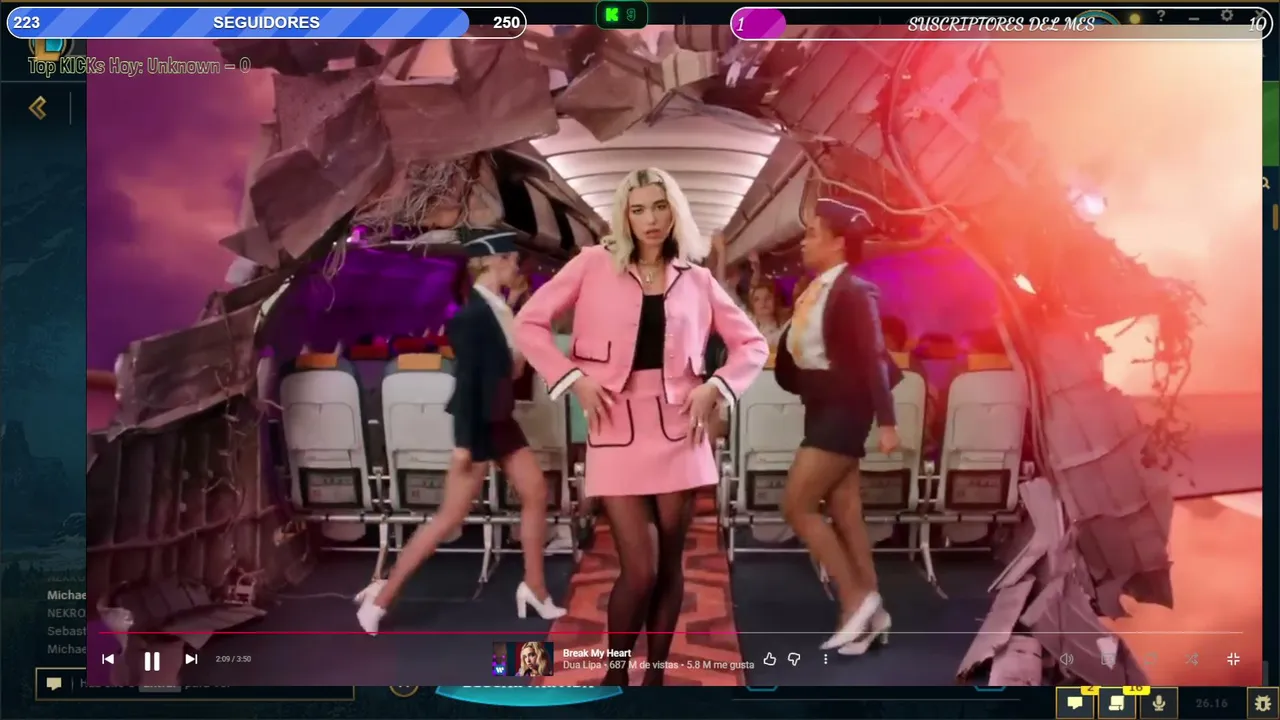The height and width of the screenshot is (720, 1280).
Task: Select Sebast in the player list
Action: pos(66,631)
